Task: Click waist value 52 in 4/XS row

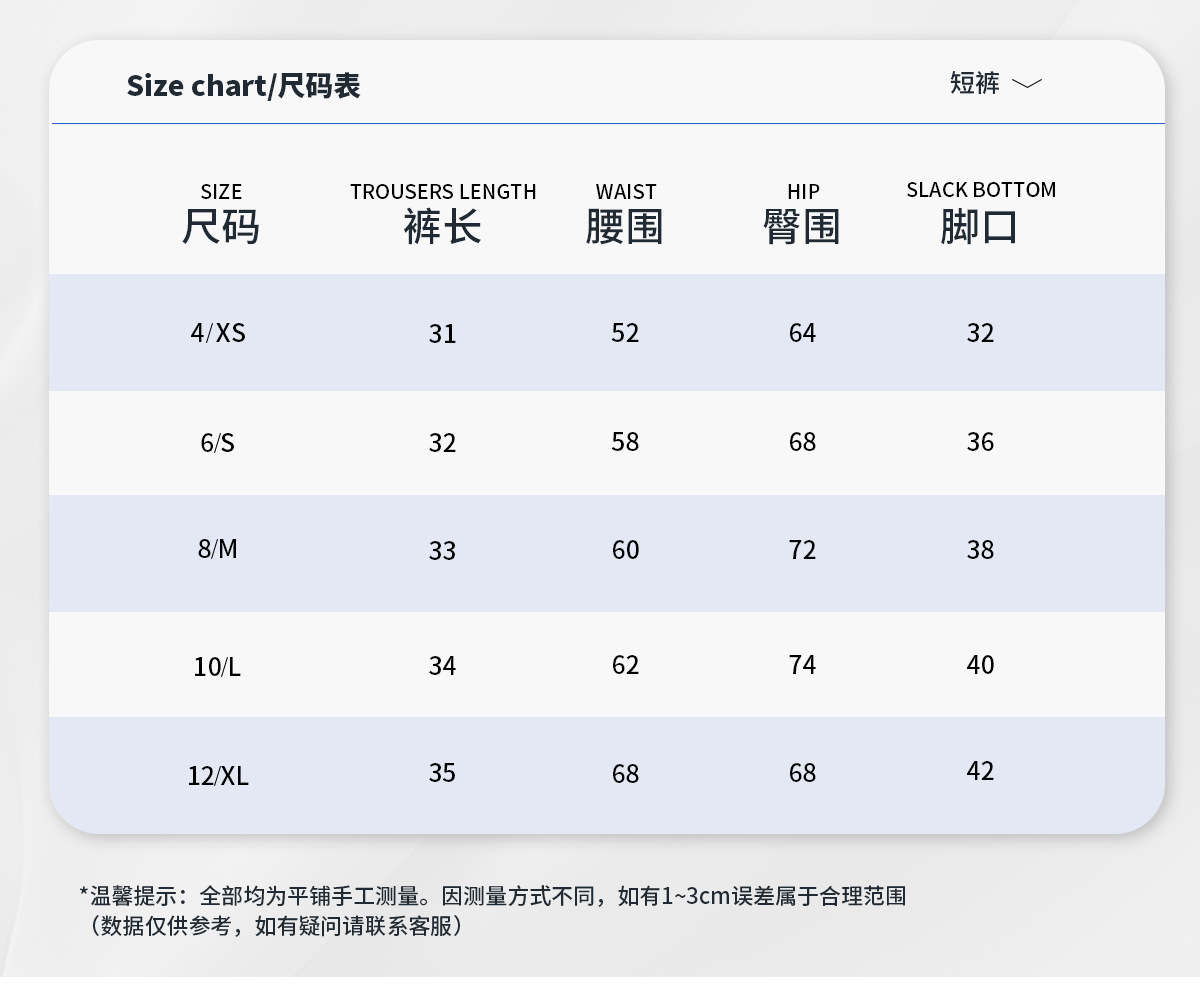Action: pyautogui.click(x=625, y=333)
